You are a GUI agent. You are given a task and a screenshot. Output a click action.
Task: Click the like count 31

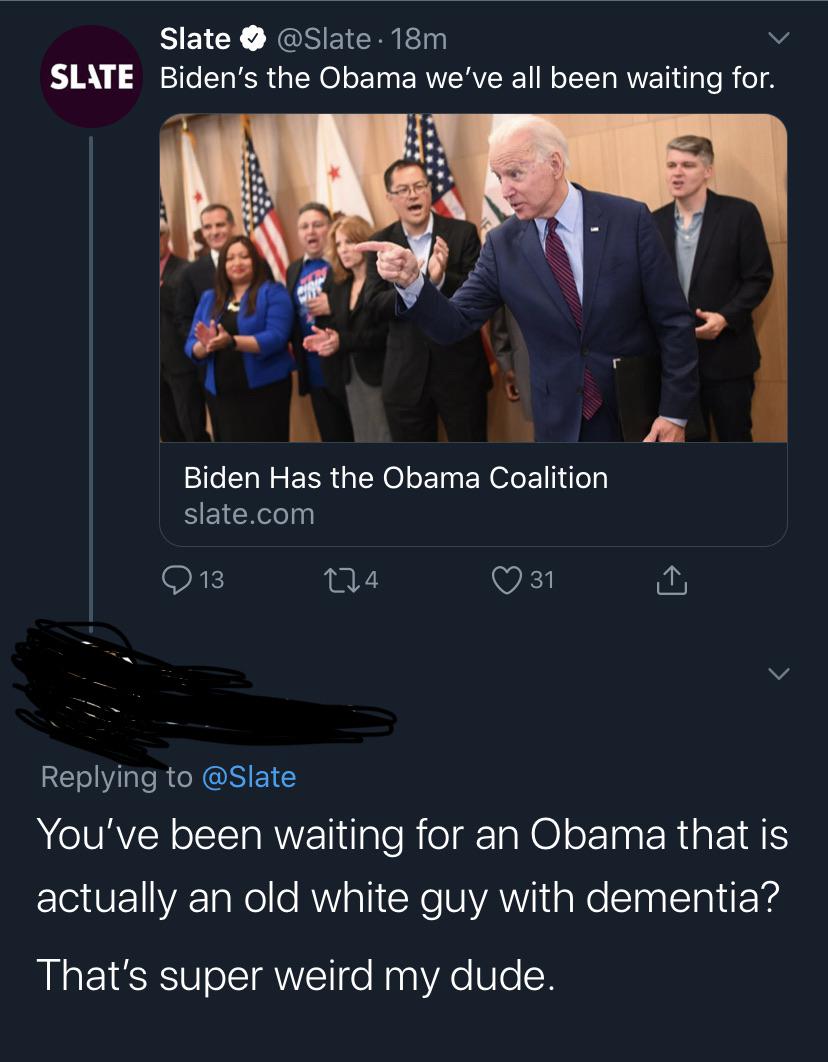click(x=542, y=579)
